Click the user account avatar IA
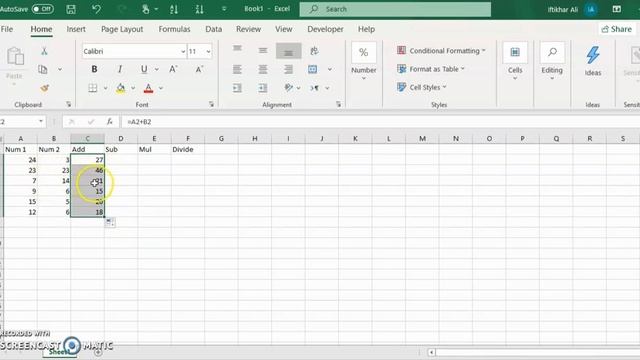Screen dimensions: 640x360 591,9
